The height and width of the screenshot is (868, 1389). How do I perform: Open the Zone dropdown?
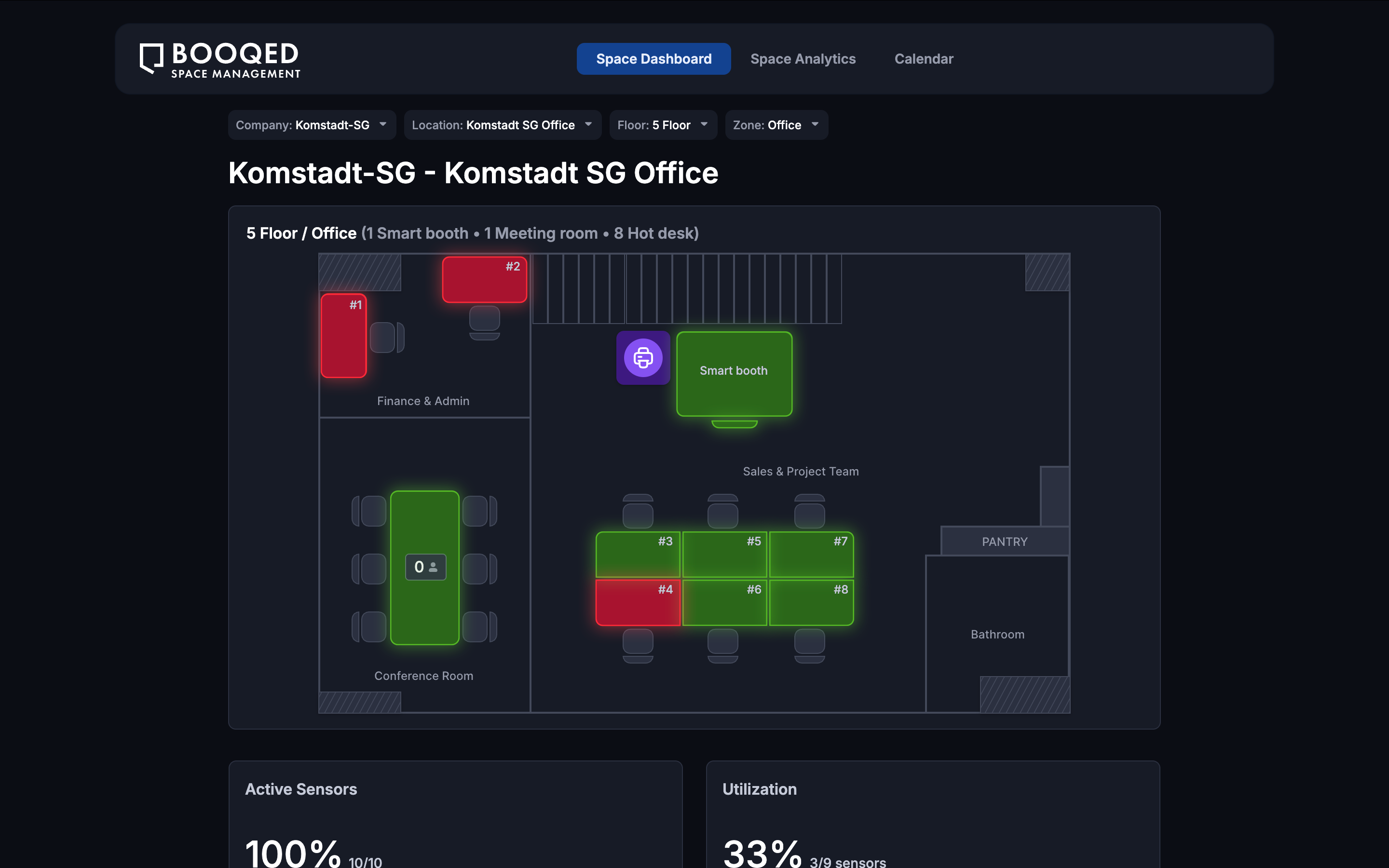[776, 124]
